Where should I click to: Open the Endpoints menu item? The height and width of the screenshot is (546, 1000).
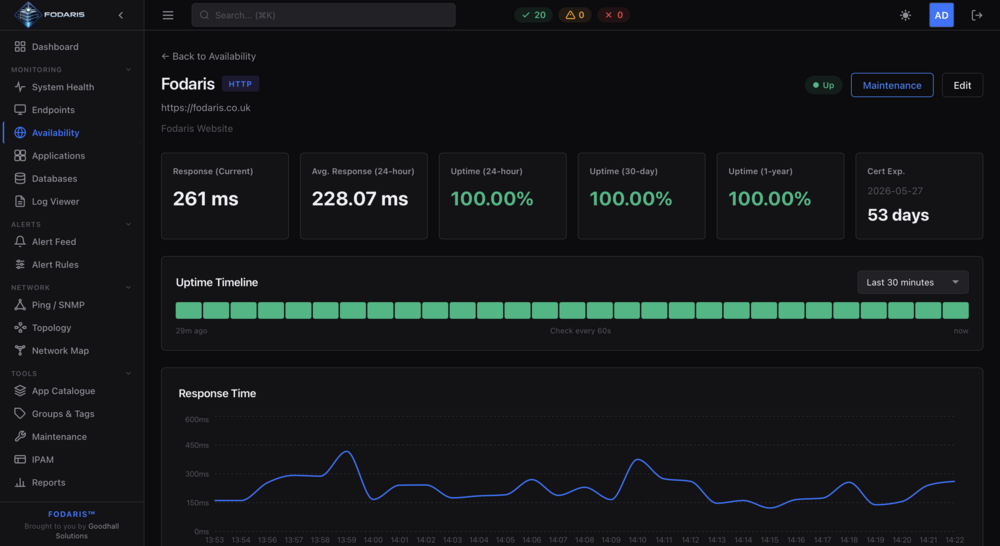(71, 110)
